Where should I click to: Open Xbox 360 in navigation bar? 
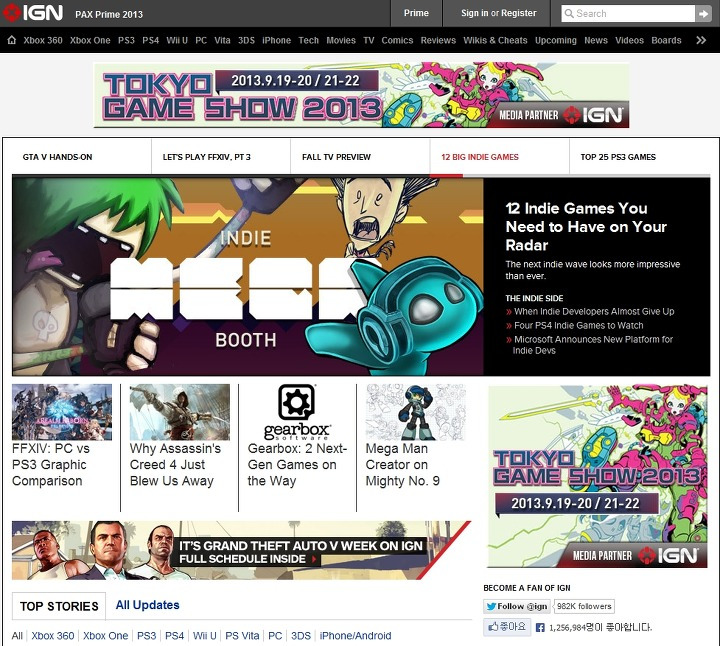click(43, 40)
